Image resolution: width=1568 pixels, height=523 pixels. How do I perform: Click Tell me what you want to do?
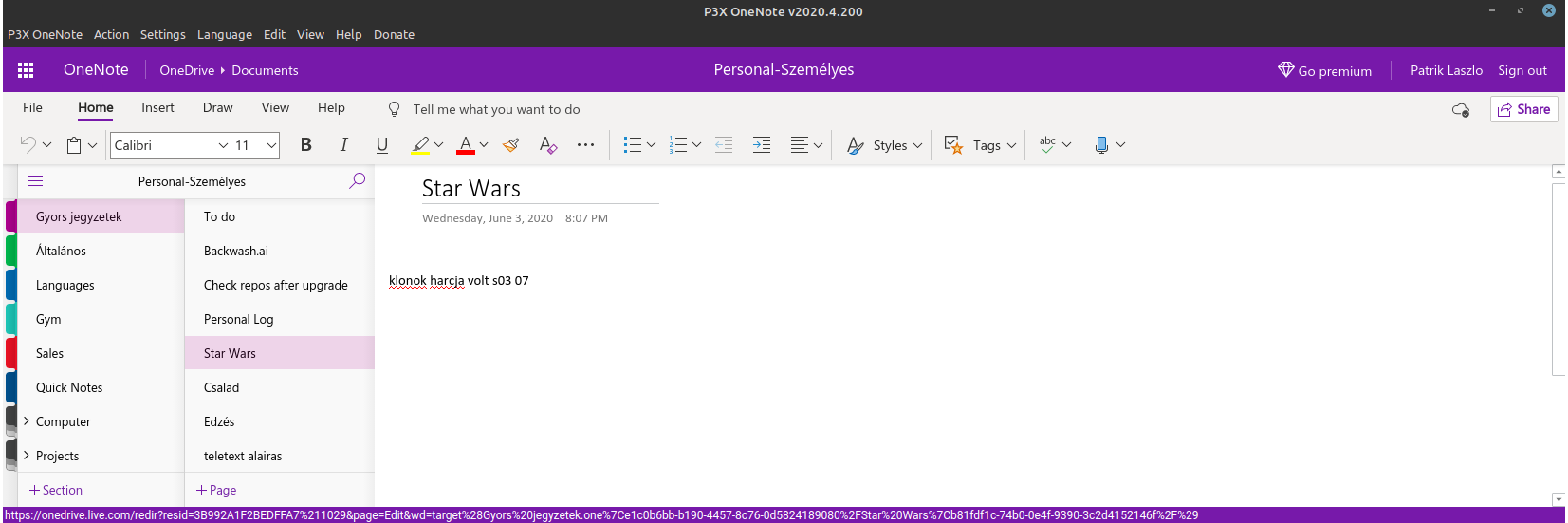[x=496, y=109]
